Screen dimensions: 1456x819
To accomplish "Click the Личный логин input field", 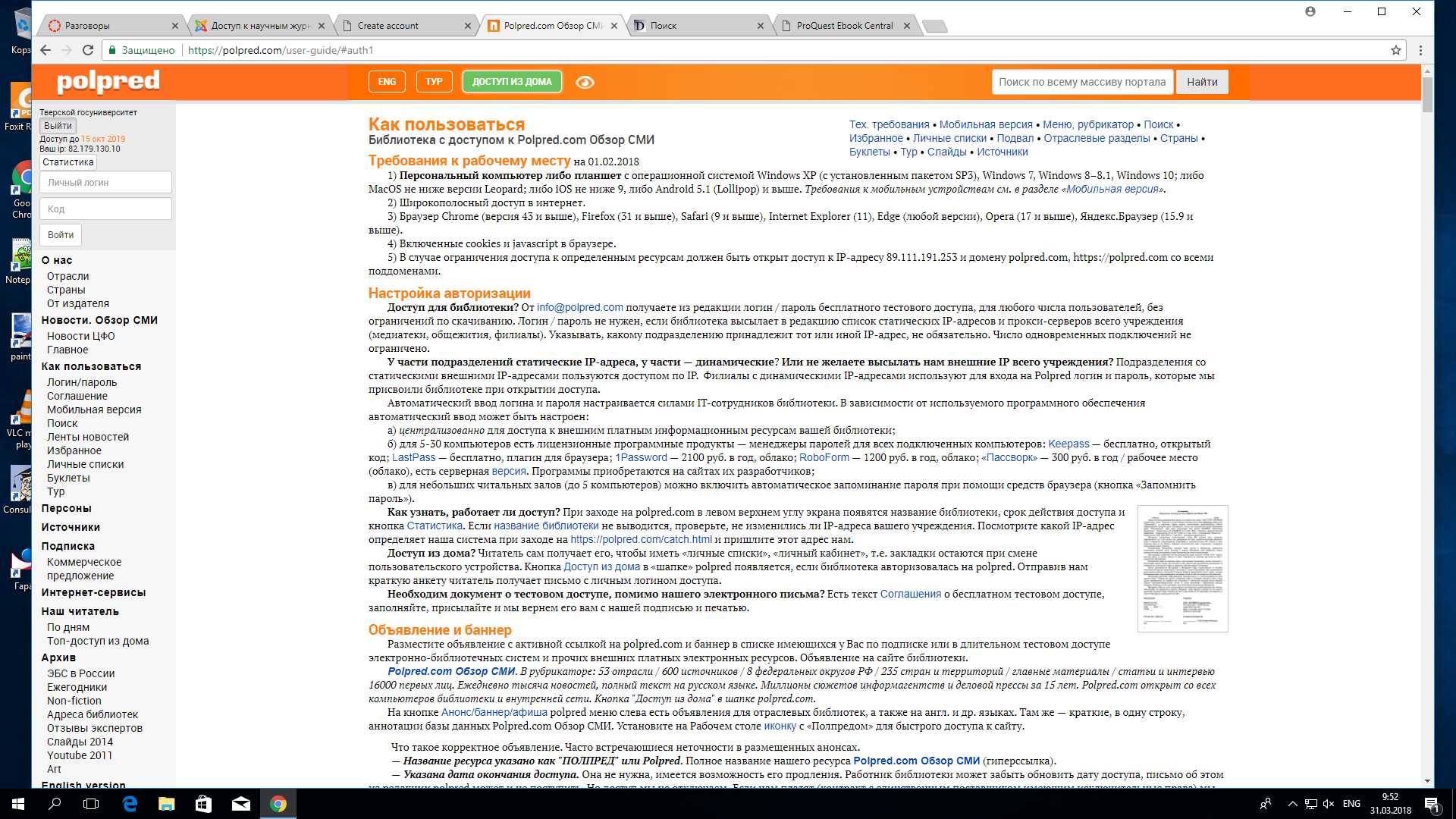I will pos(105,183).
